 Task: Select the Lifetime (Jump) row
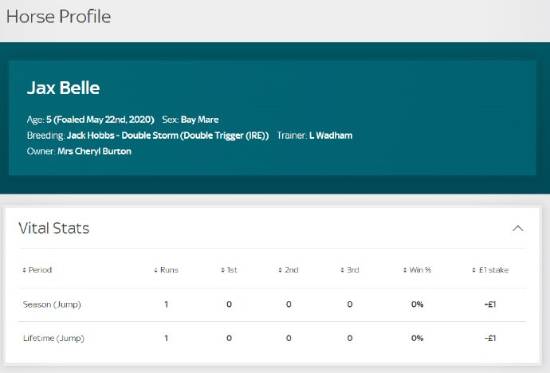[272, 338]
